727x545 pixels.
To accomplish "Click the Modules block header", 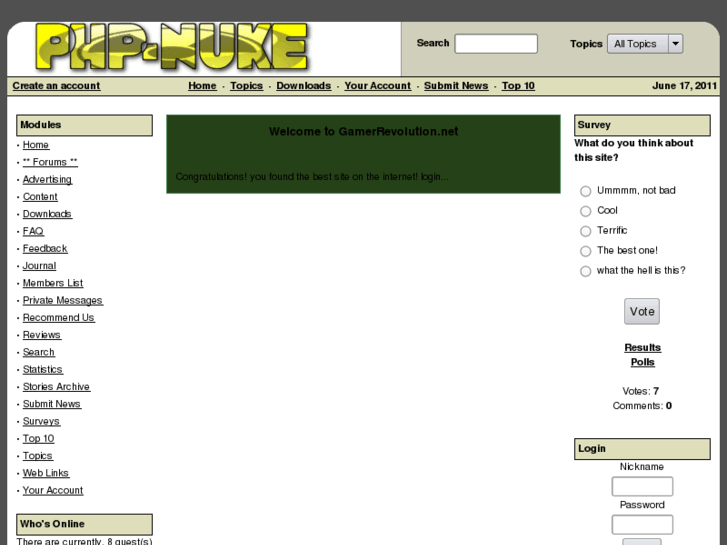I will (84, 125).
